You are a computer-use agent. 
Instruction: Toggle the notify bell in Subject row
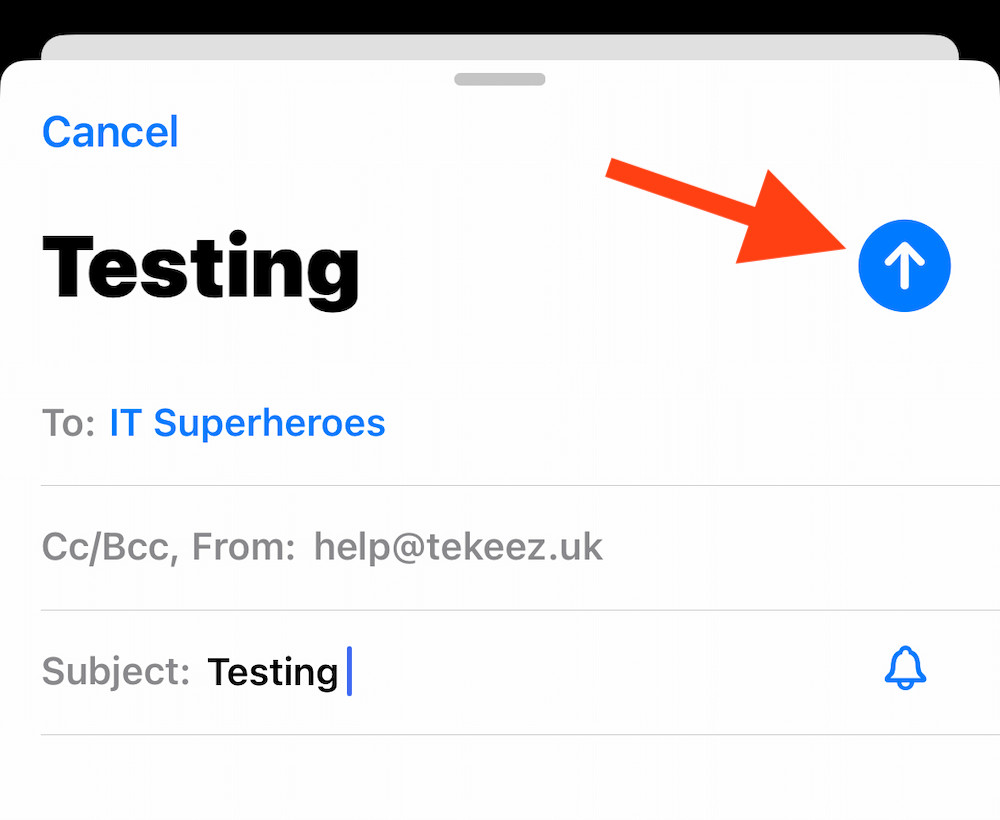(905, 669)
